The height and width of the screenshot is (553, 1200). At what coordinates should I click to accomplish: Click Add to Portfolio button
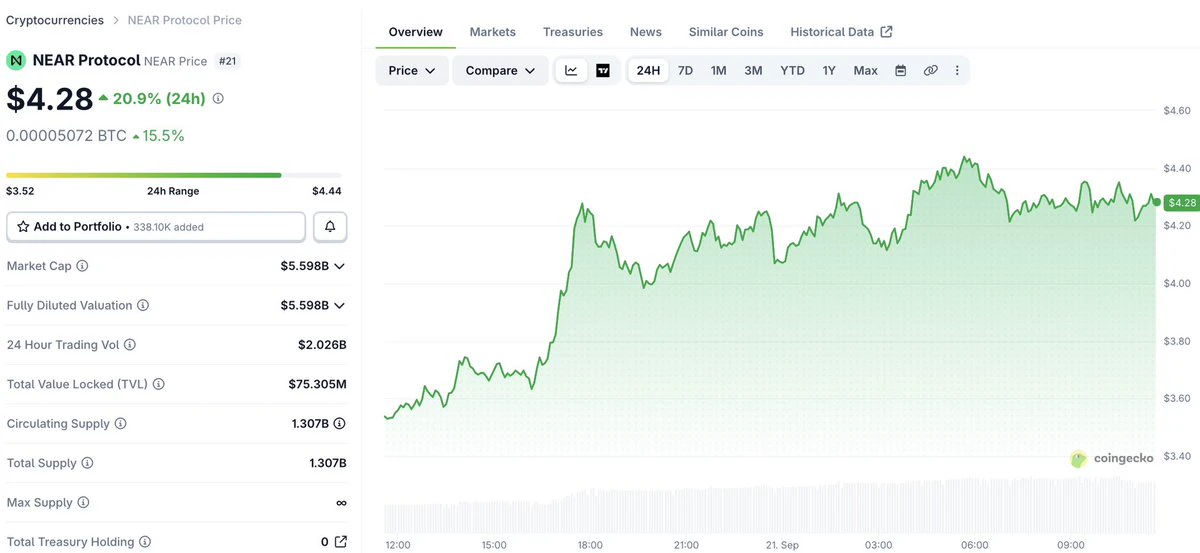pos(156,227)
